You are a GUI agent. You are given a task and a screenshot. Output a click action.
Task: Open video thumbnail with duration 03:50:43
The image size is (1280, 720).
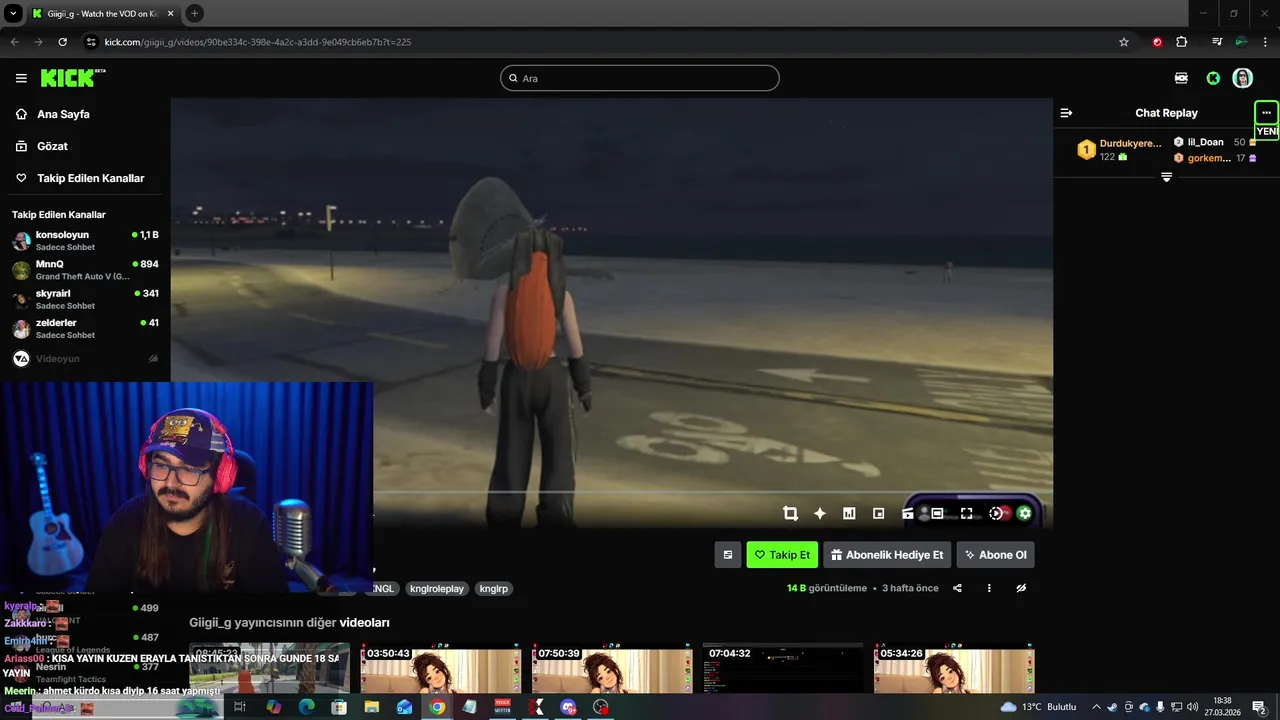coord(441,668)
